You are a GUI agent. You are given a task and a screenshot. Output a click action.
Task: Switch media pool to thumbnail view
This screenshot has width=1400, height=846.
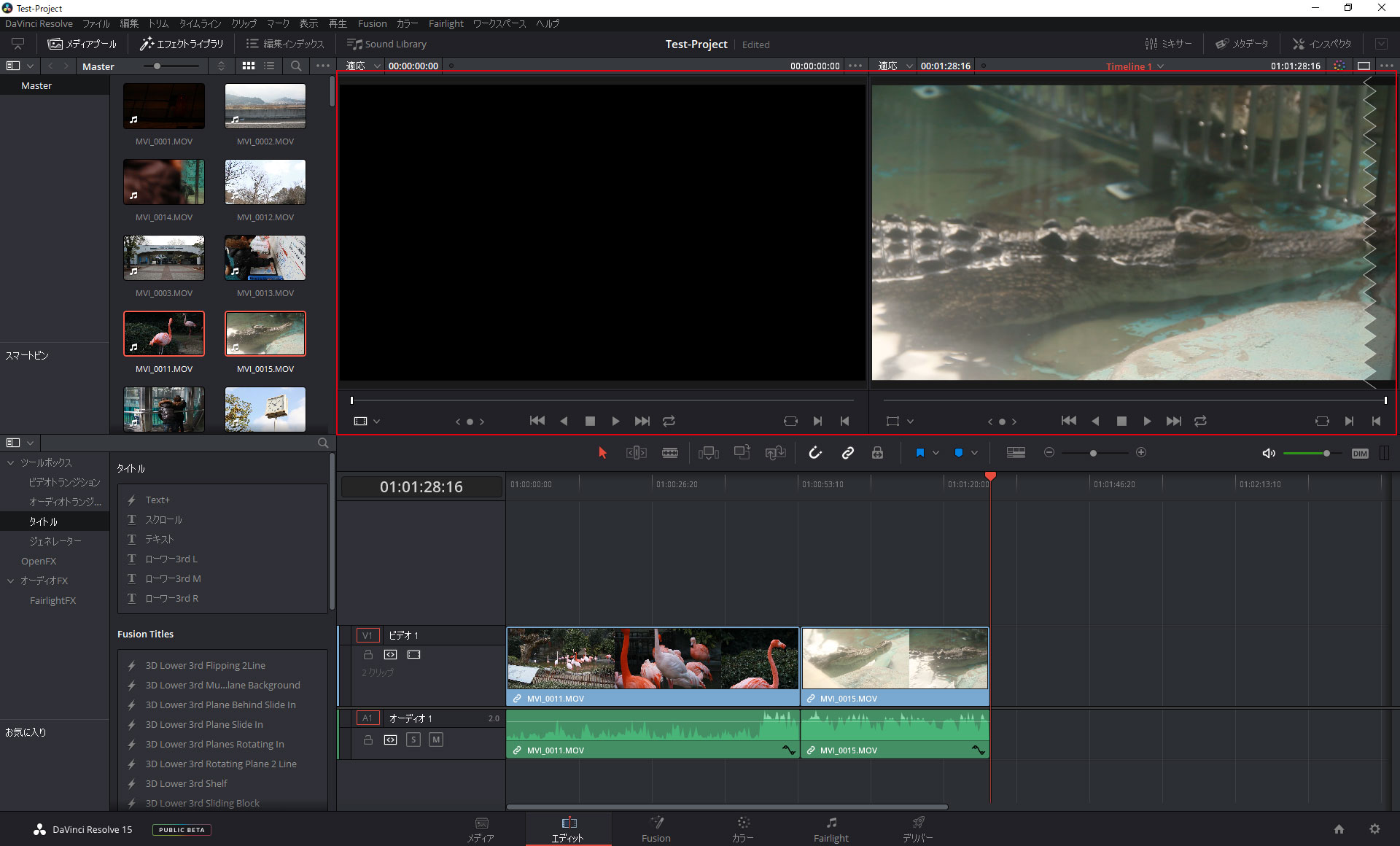[x=249, y=66]
